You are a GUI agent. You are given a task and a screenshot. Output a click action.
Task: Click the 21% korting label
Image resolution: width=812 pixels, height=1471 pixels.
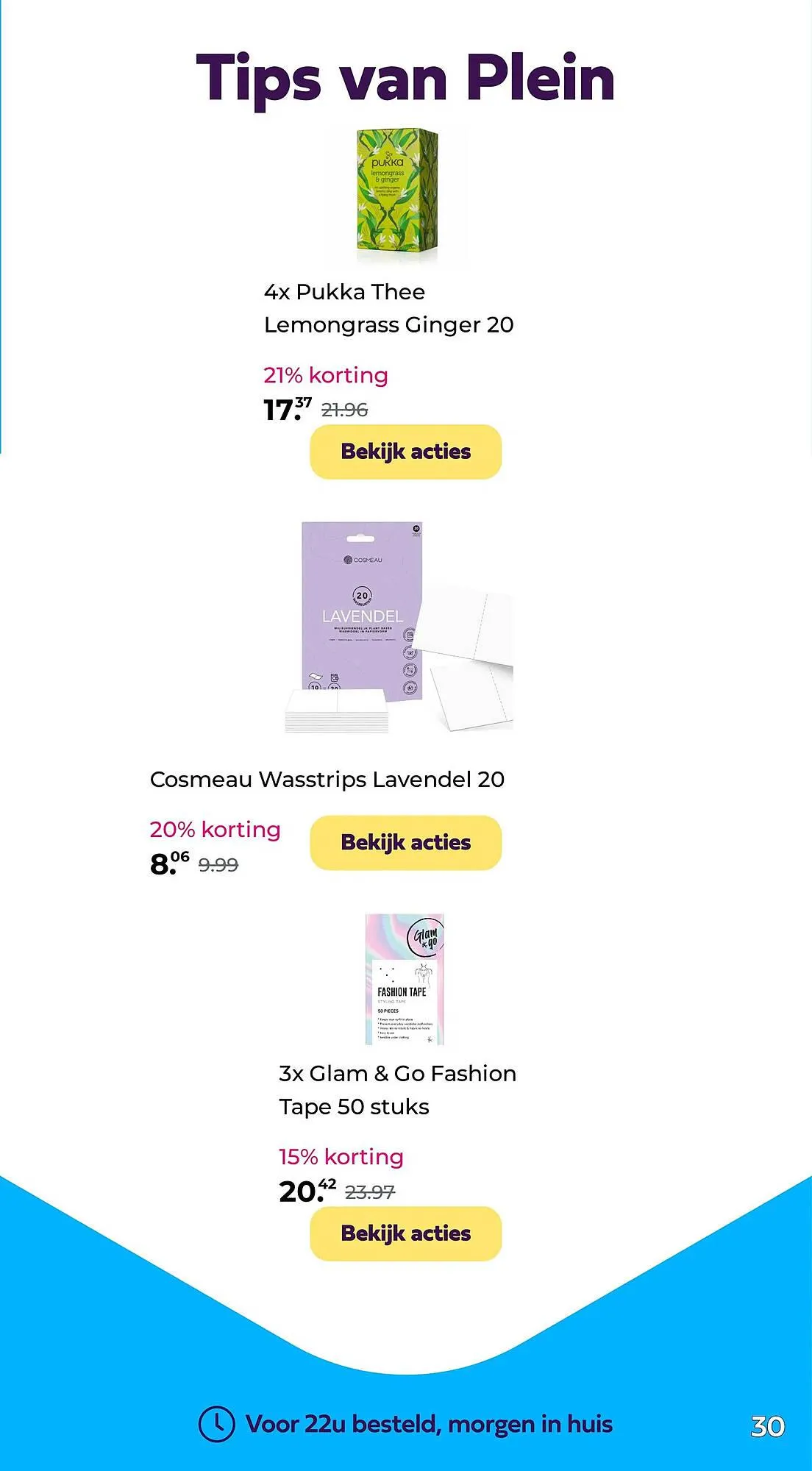326,375
